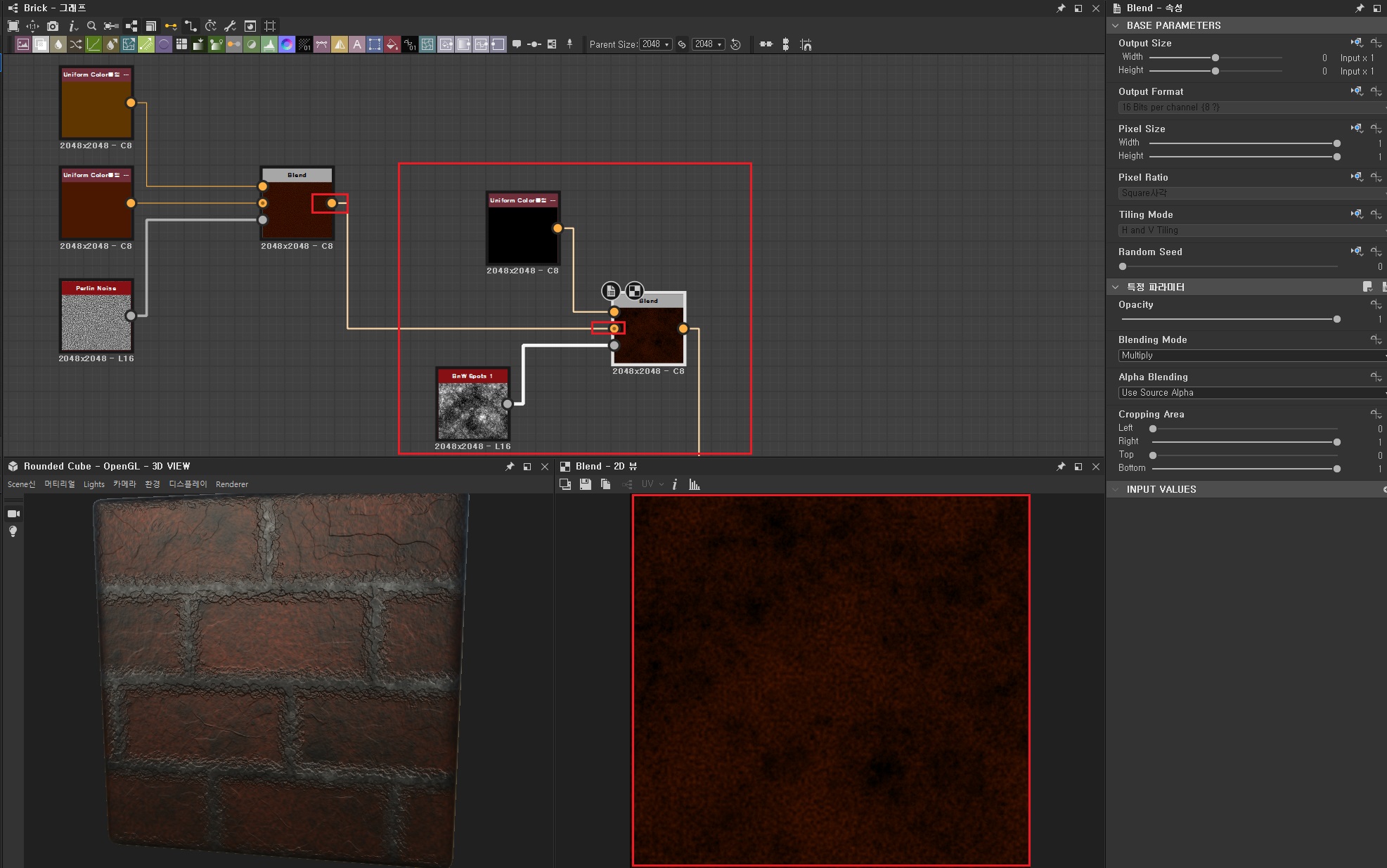
Task: Expand the INPUT VALUES section header
Action: pos(1161,489)
